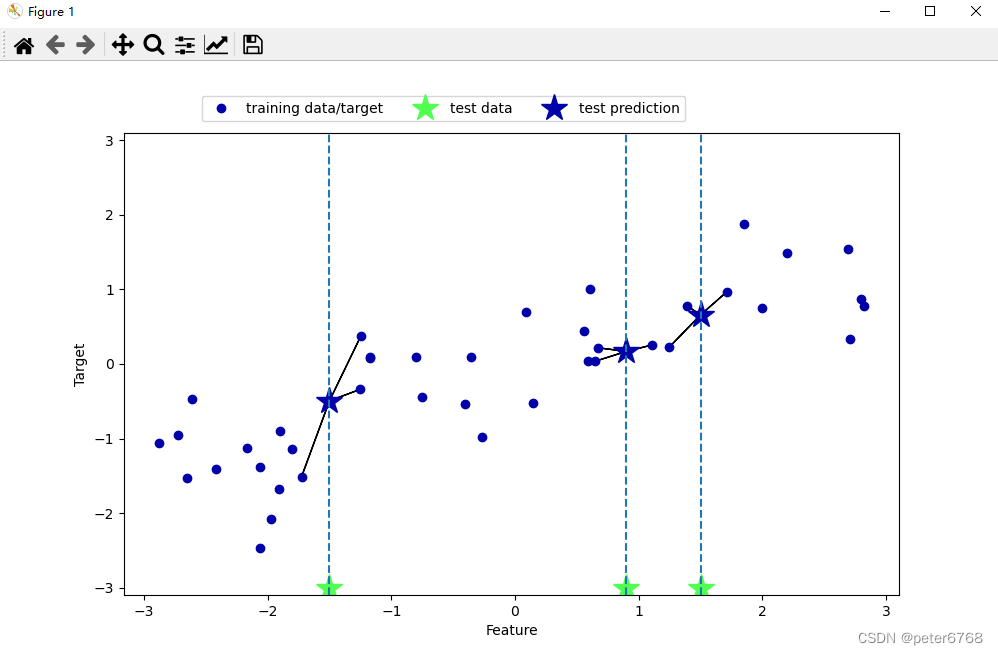
Task: Go forward to next view arrow
Action: (x=85, y=45)
